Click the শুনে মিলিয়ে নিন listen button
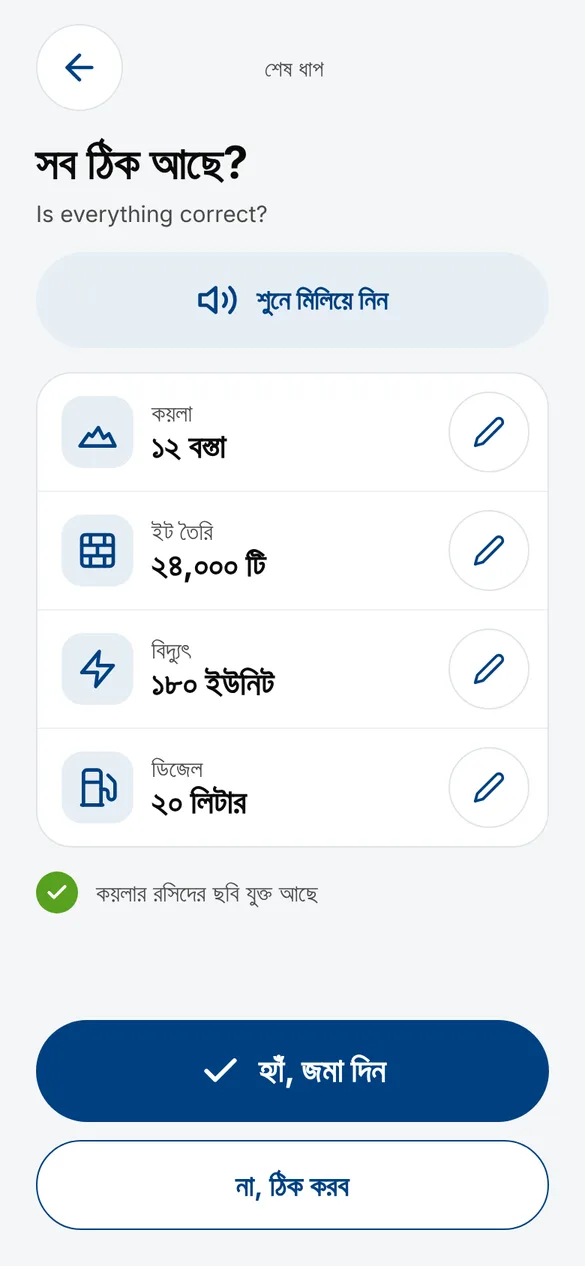Screen dimensions: 585x1266 [x=292, y=300]
